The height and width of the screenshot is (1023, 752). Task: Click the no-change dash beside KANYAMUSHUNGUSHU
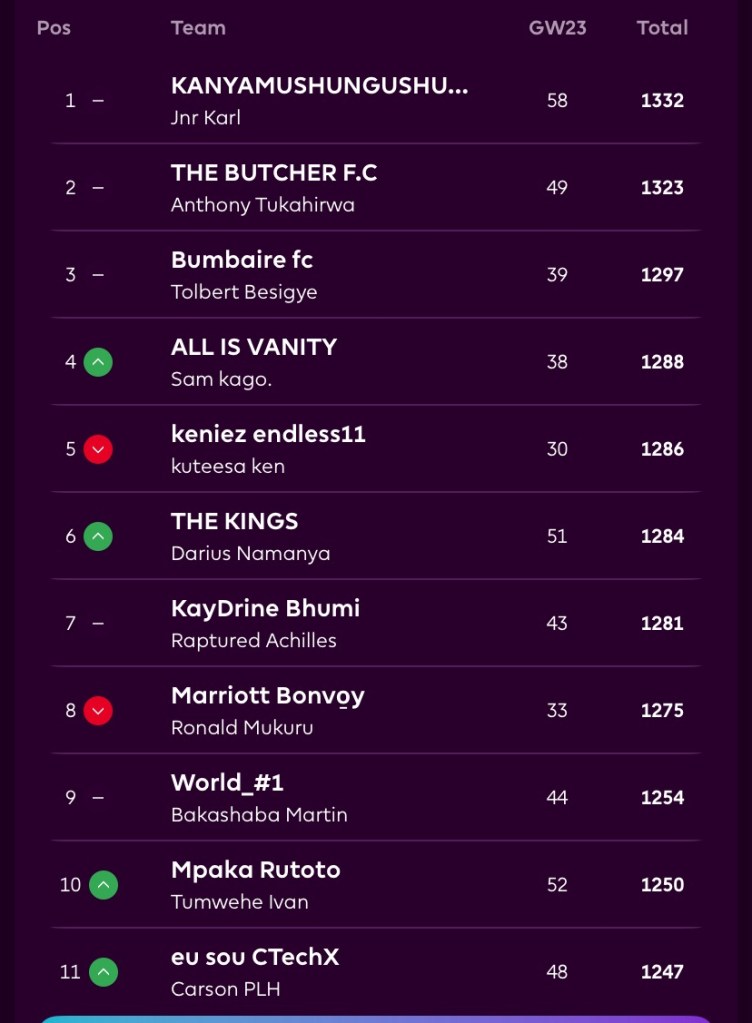[98, 100]
